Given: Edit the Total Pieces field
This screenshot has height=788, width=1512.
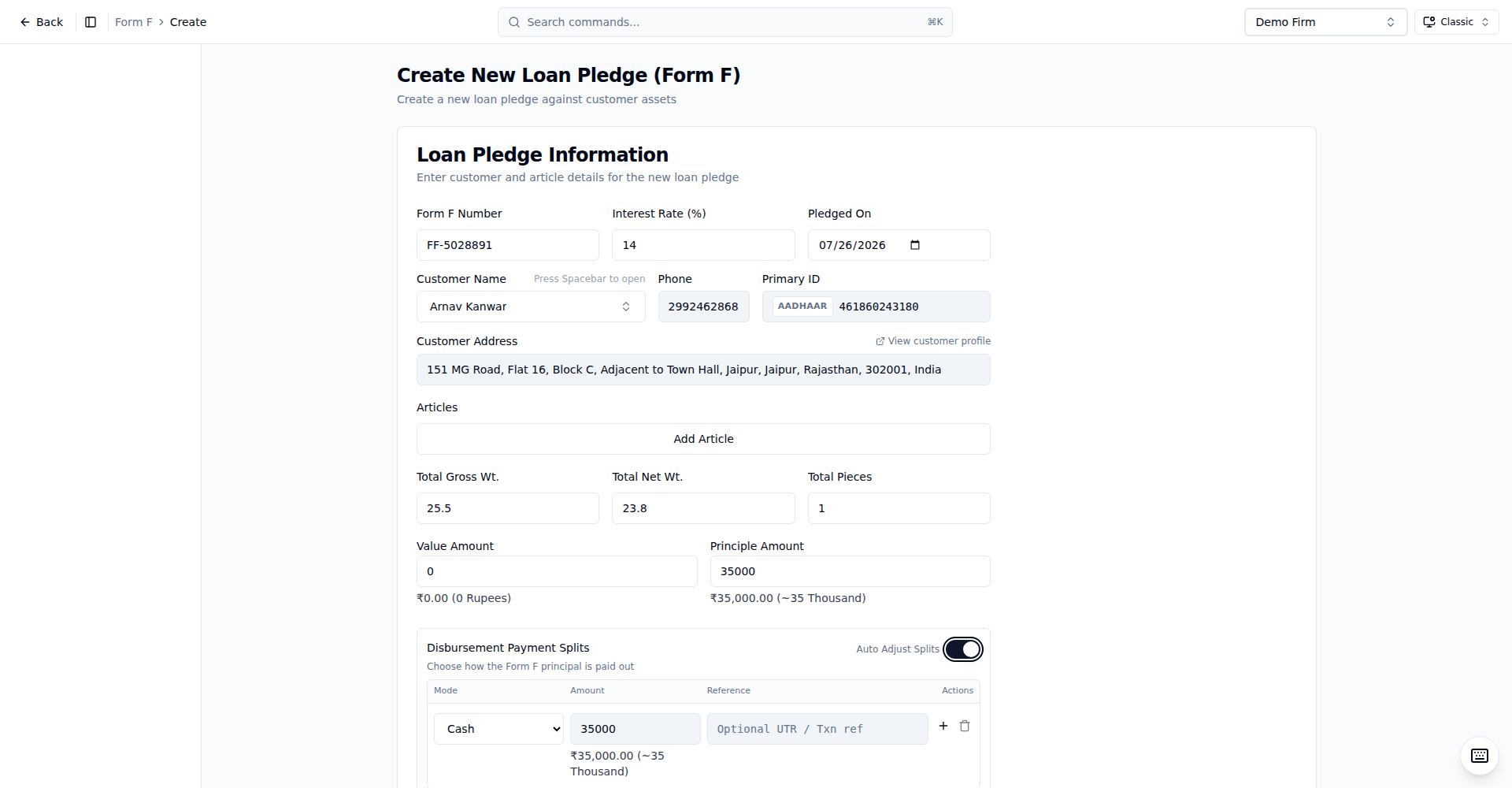Looking at the screenshot, I should [x=899, y=508].
